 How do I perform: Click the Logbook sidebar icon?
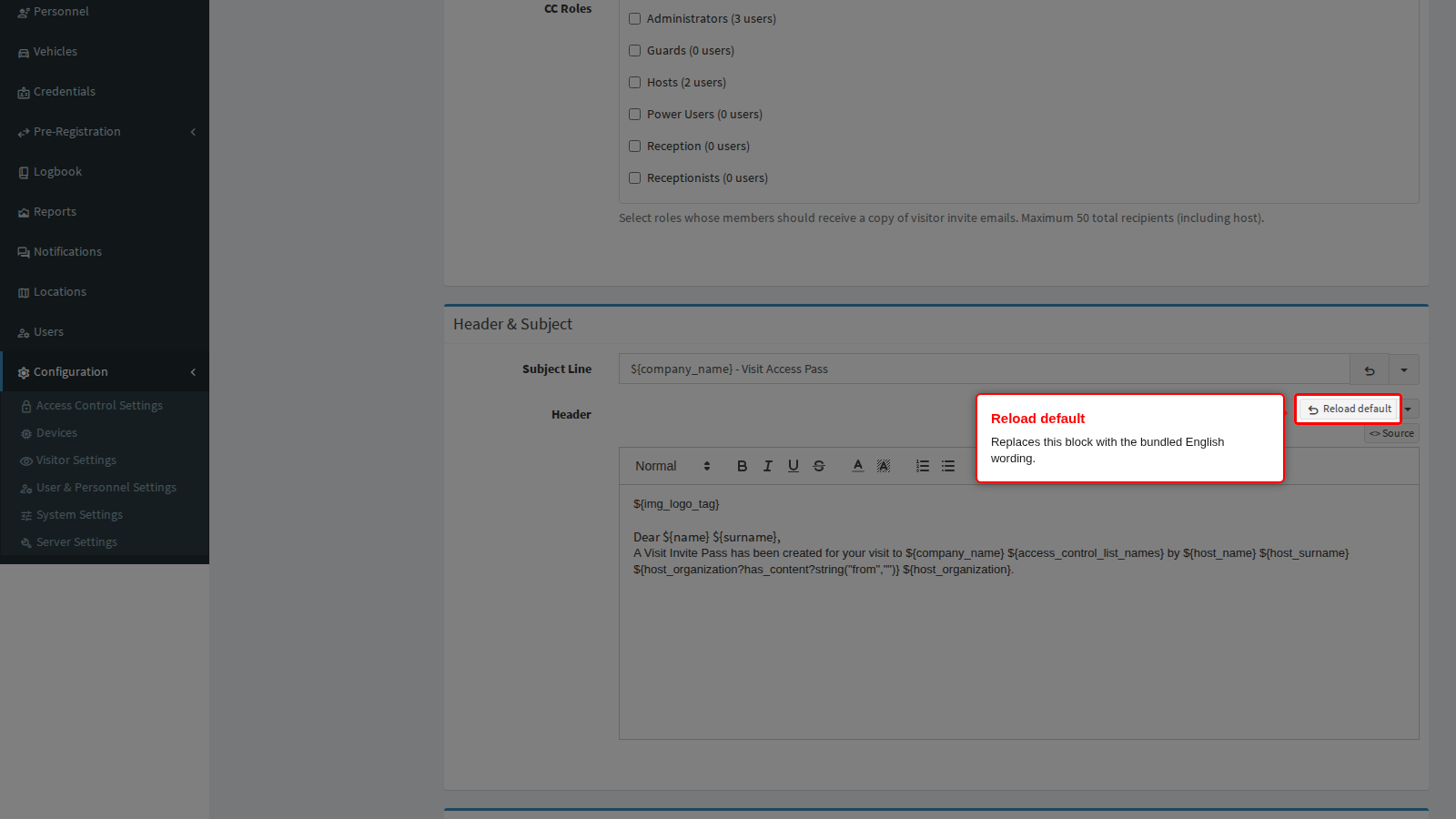tap(24, 173)
